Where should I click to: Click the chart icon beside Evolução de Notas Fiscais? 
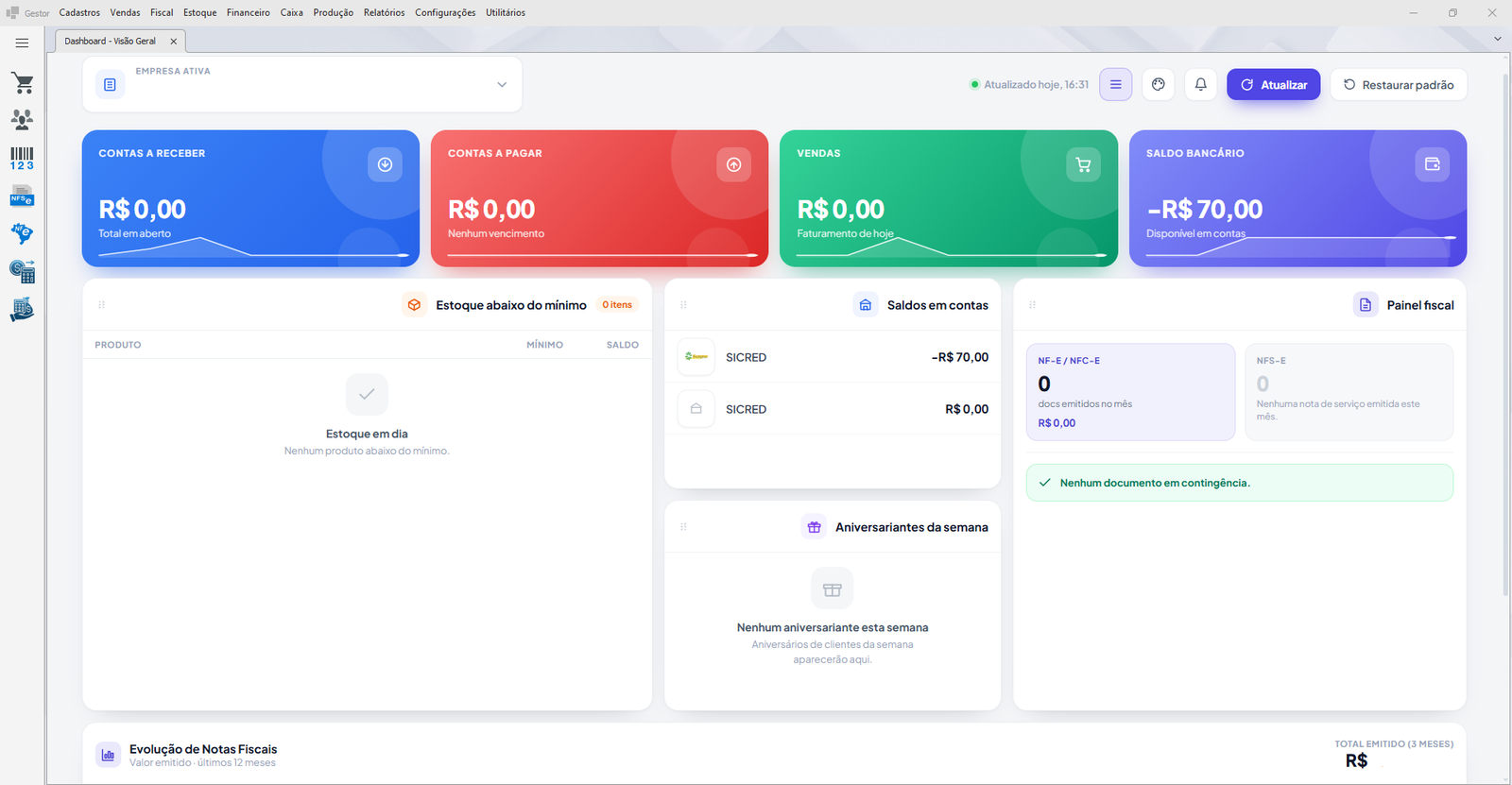108,755
